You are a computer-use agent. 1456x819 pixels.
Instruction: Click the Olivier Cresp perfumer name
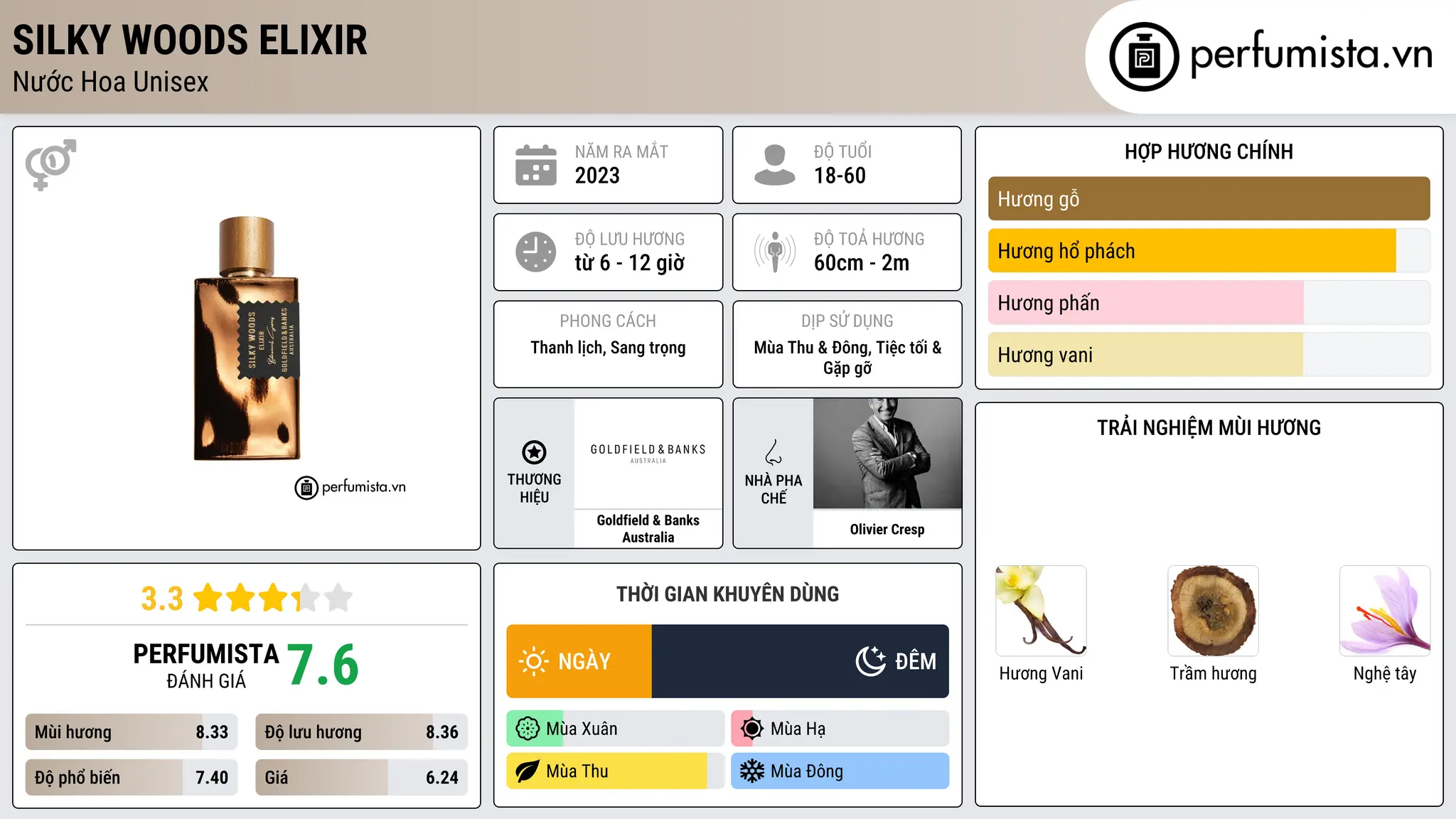(x=887, y=530)
